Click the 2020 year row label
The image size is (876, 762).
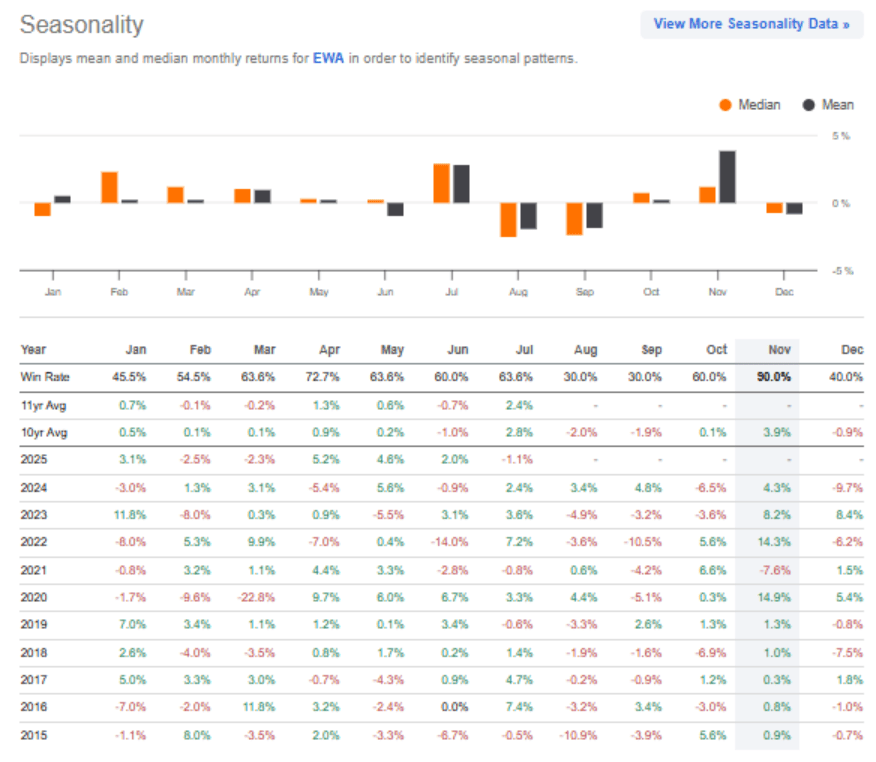[x=33, y=597]
